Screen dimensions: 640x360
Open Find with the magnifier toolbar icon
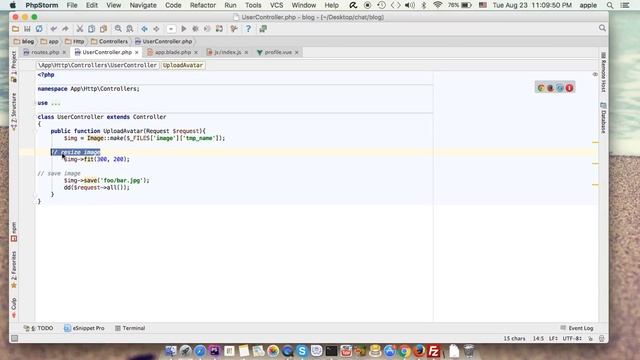tap(118, 29)
